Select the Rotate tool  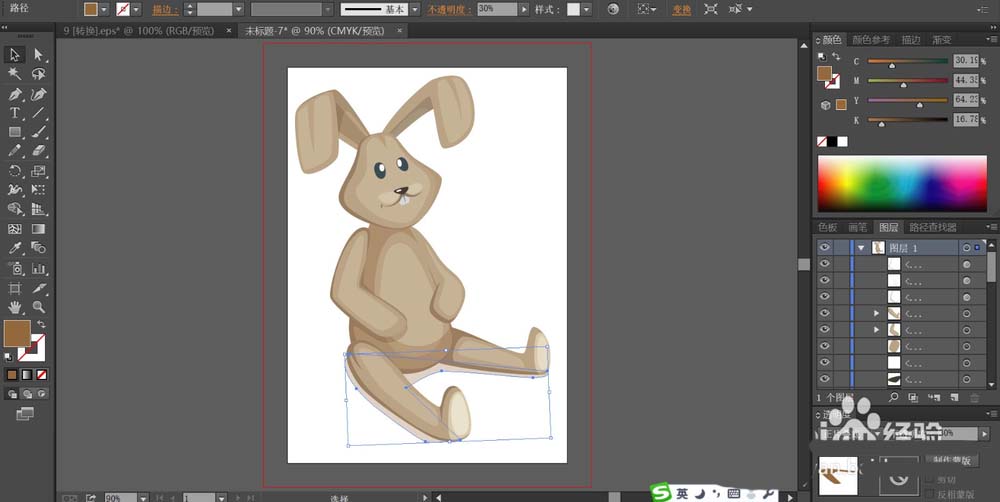click(x=15, y=171)
